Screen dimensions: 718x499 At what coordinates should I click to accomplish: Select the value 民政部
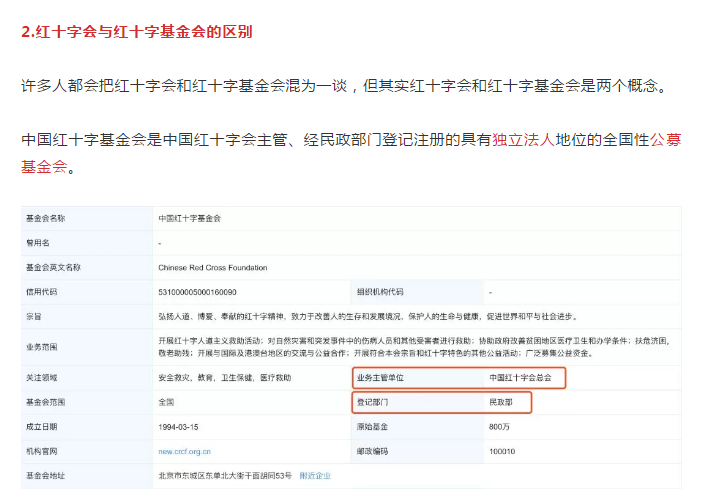pyautogui.click(x=500, y=402)
